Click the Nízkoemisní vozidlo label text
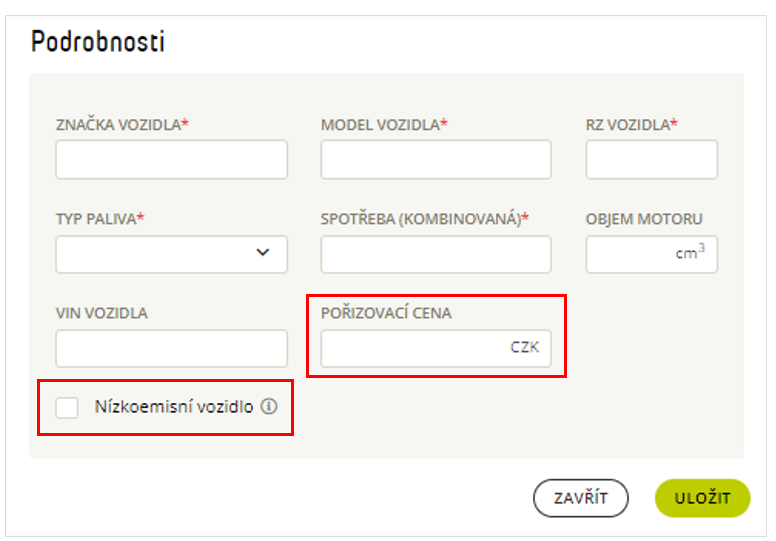Viewport: 776px width, 541px height. coord(174,406)
